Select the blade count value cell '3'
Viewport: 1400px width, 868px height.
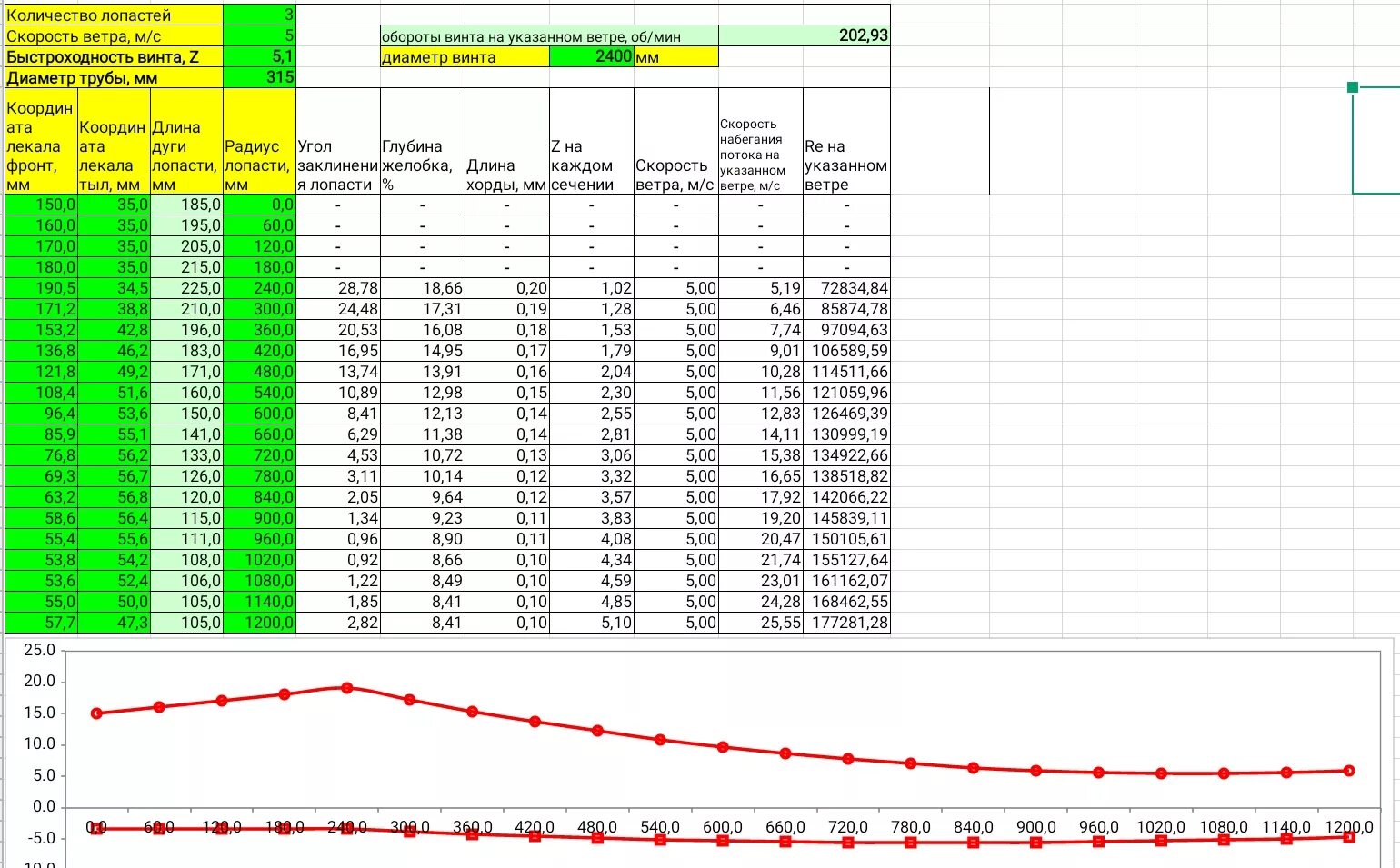[259, 15]
